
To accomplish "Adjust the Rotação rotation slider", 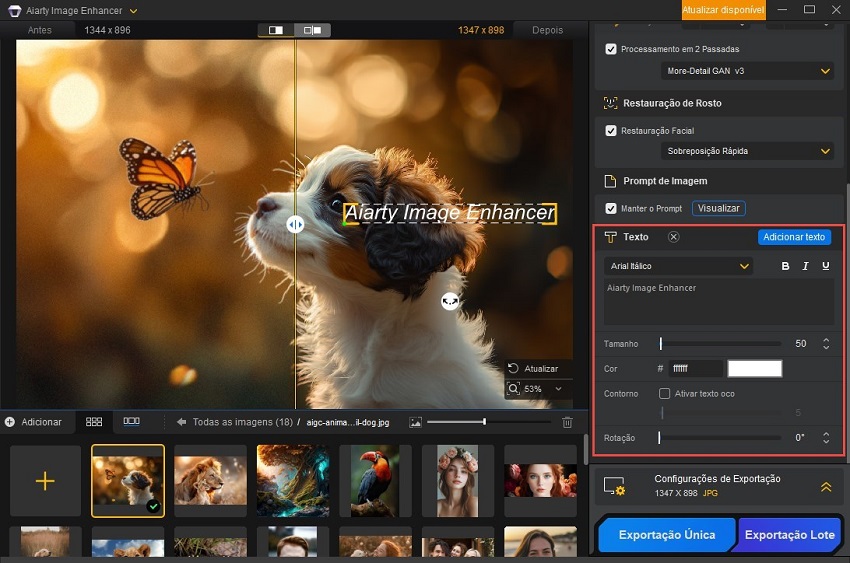I will 720,438.
